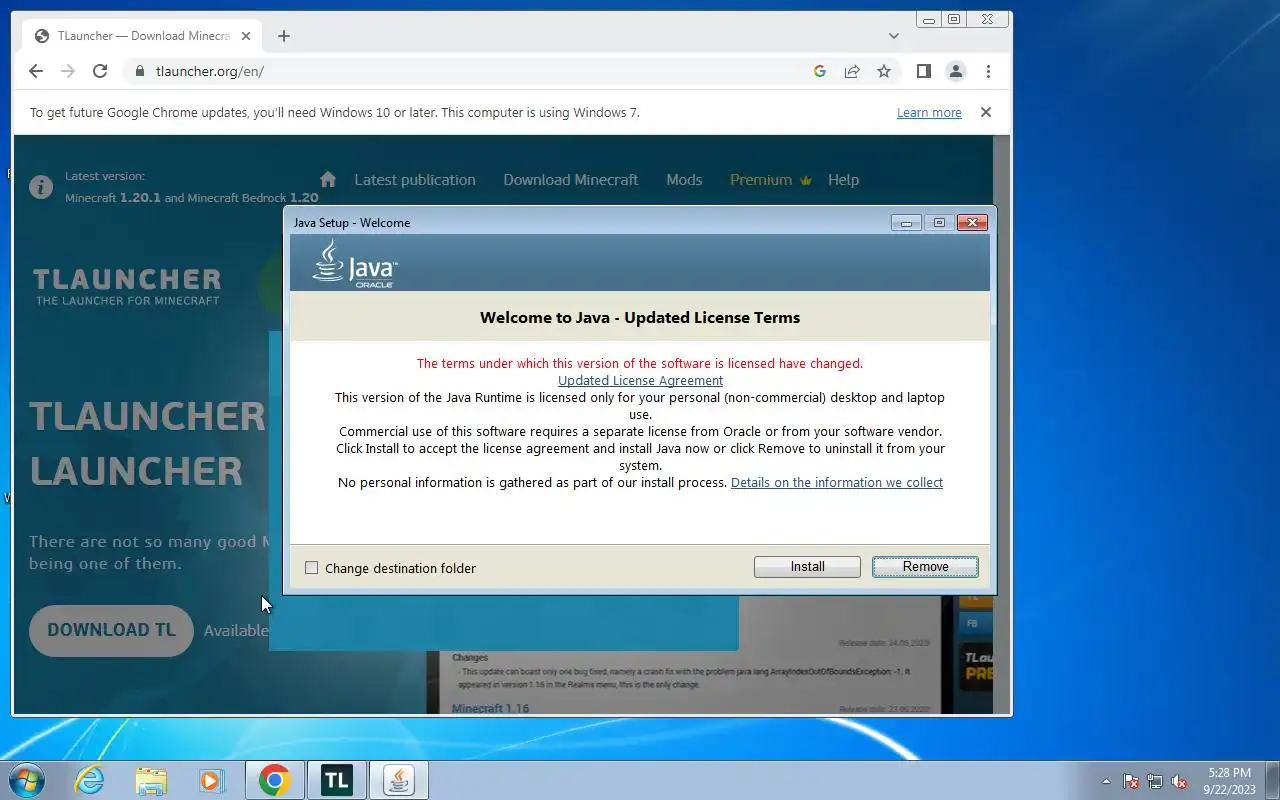Toggle Chrome's side panel icon
Viewport: 1280px width, 800px height.
924,71
